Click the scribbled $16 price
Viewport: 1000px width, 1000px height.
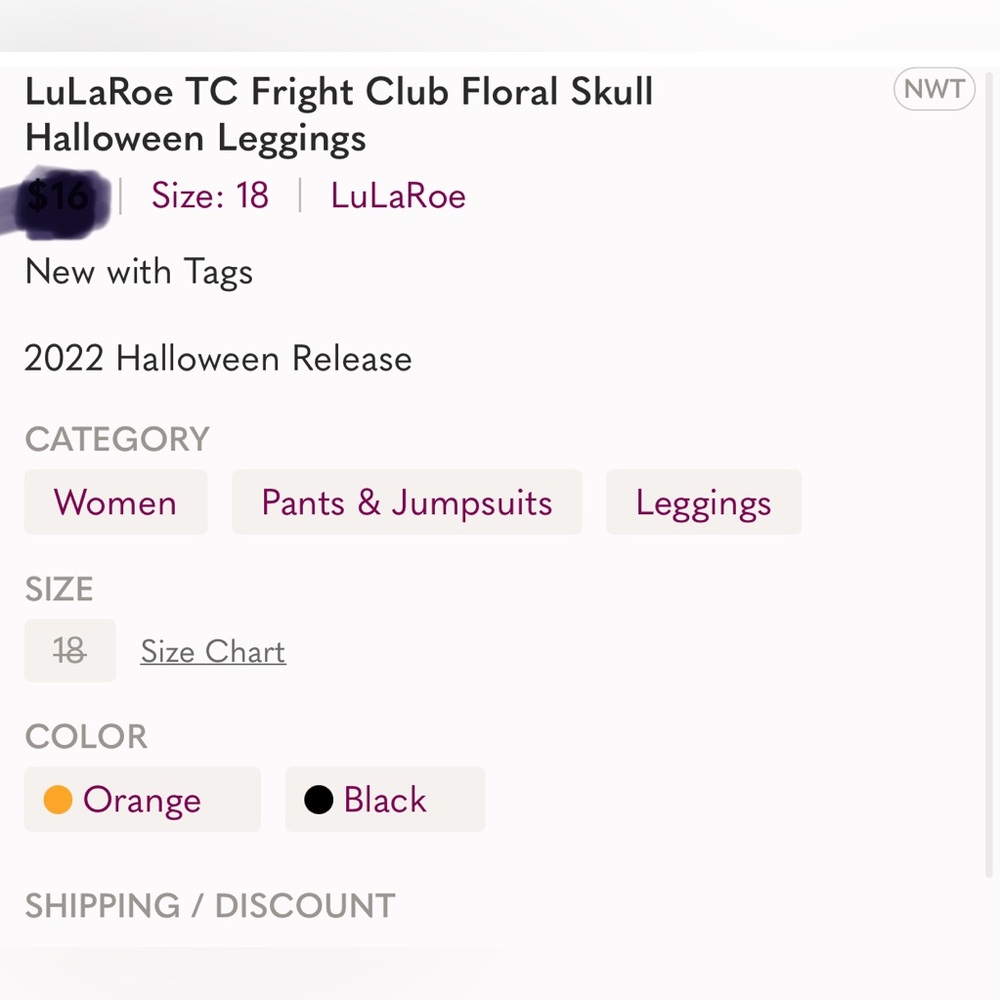(60, 197)
